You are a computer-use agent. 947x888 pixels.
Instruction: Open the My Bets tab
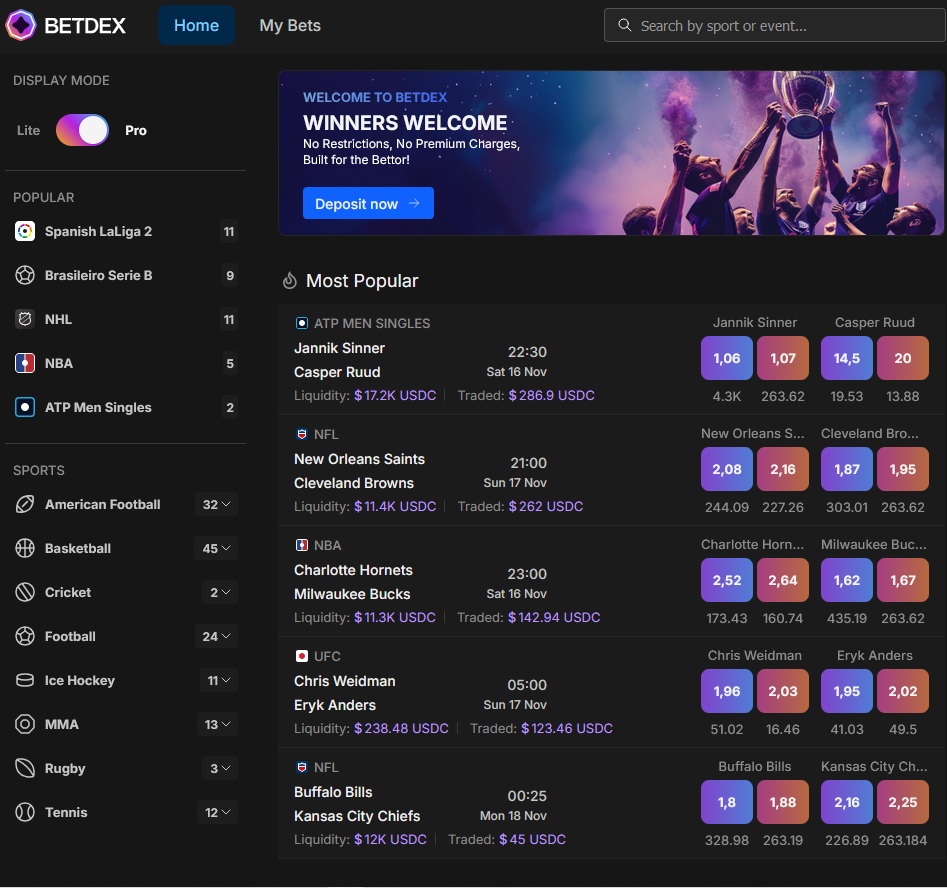(290, 25)
